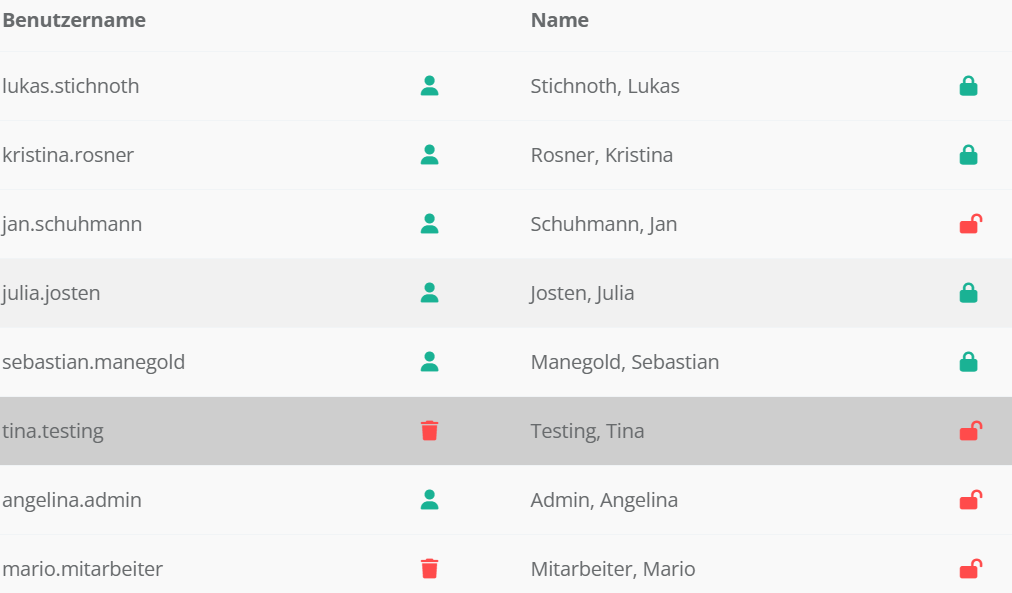Toggle the green lock for Rosner, Kristina
The image size is (1012, 593).
[968, 155]
